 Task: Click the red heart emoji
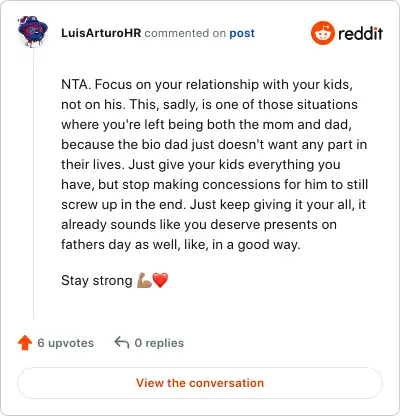coord(160,280)
